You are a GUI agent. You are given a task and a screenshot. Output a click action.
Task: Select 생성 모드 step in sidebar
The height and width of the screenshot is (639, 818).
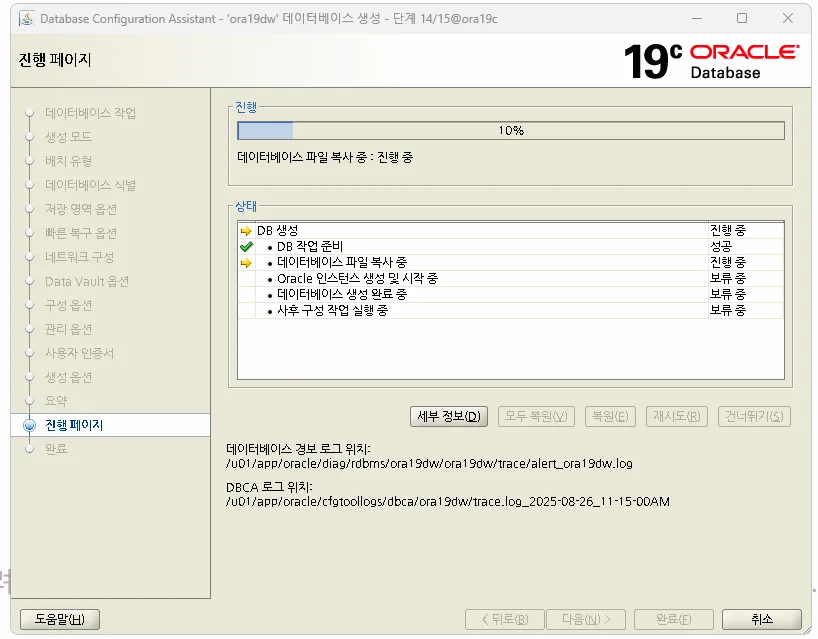pyautogui.click(x=68, y=137)
